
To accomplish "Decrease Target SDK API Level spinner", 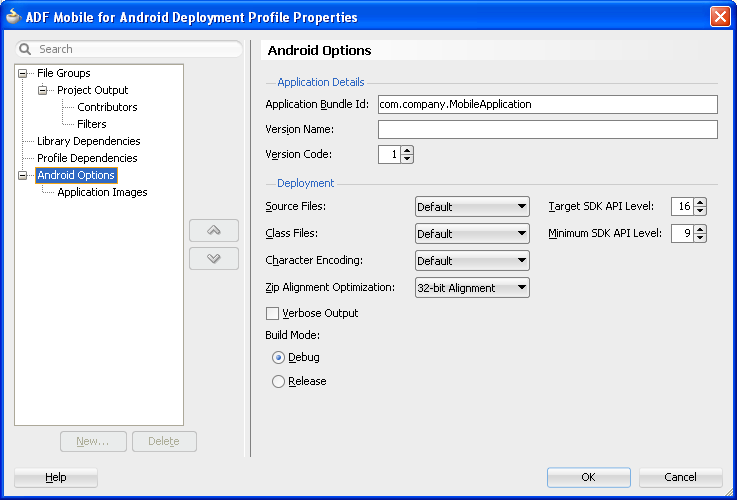I will click(x=700, y=211).
